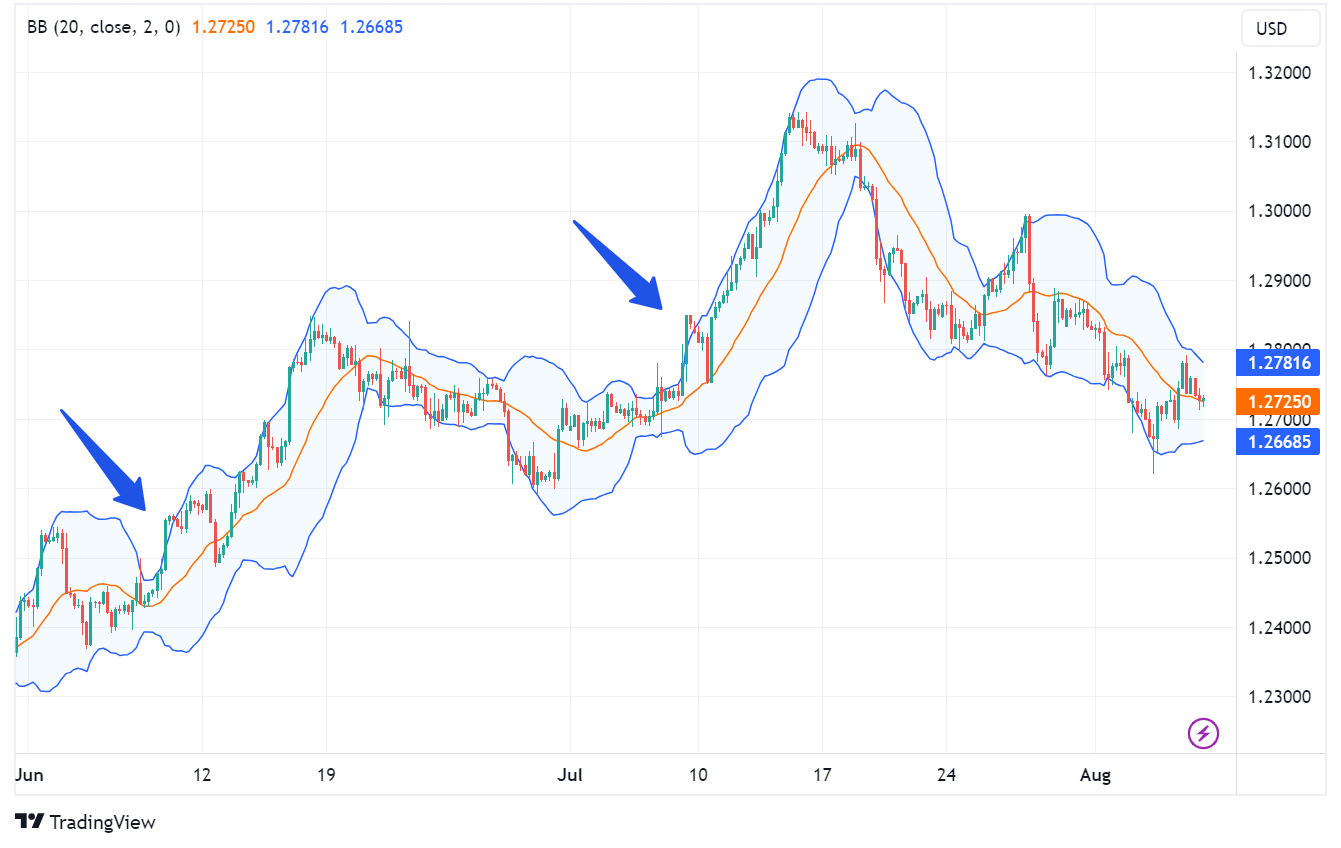1341x848 pixels.
Task: Click the 1.24000 price scale value
Action: (1278, 628)
